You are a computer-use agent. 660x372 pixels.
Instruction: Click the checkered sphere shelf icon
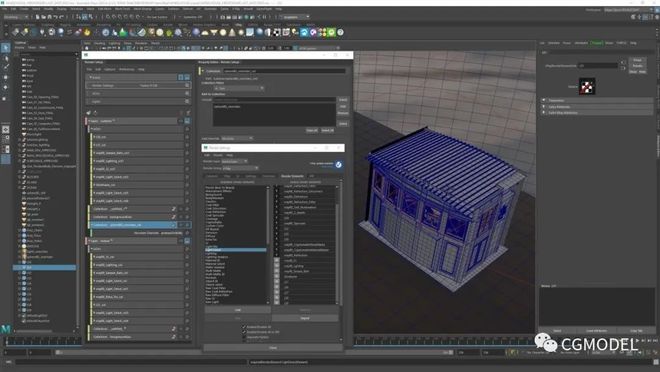[x=277, y=32]
